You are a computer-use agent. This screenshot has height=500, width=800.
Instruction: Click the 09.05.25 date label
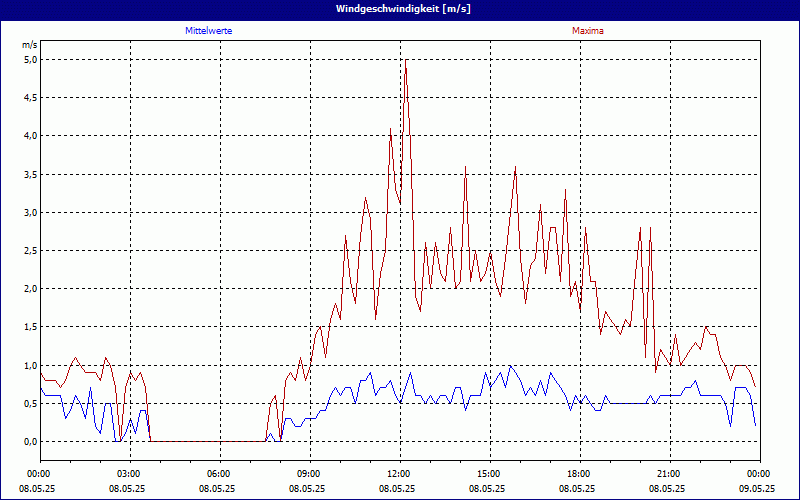[757, 489]
